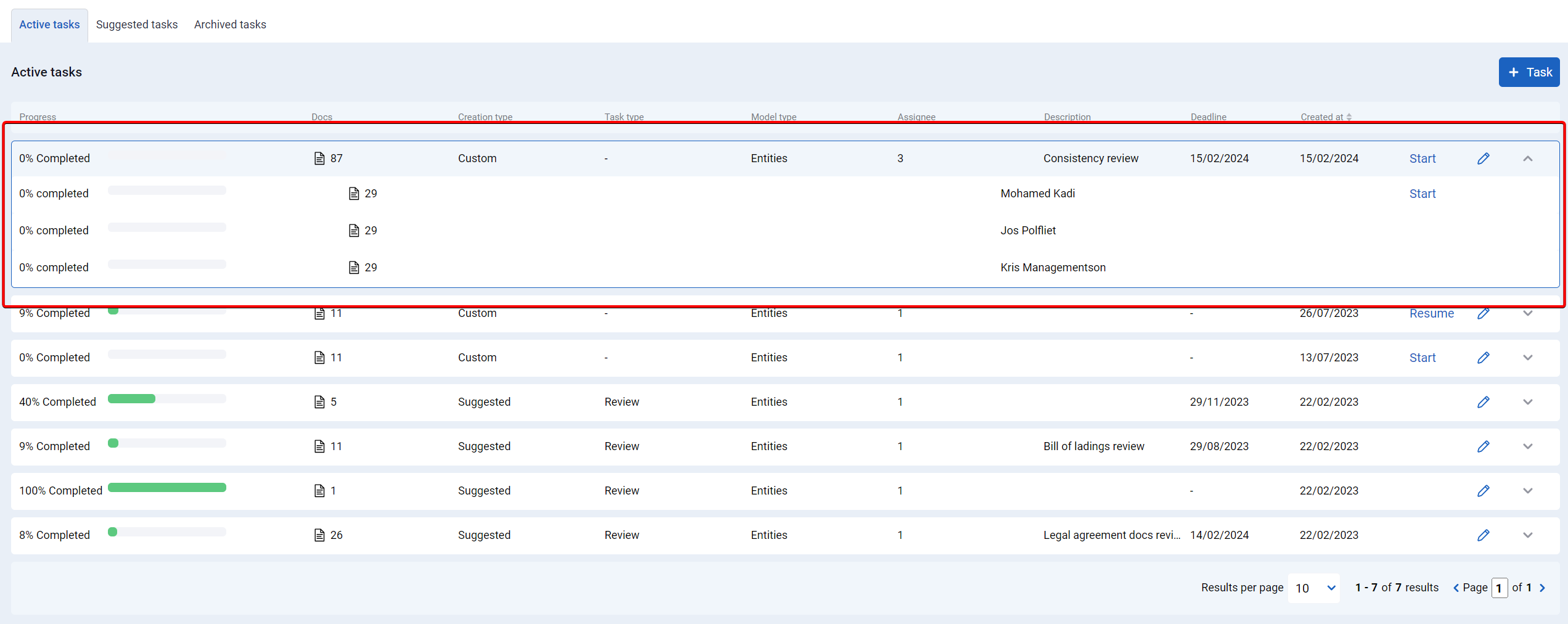The height and width of the screenshot is (624, 1568).
Task: Open the Suggested tasks tab
Action: pos(137,25)
